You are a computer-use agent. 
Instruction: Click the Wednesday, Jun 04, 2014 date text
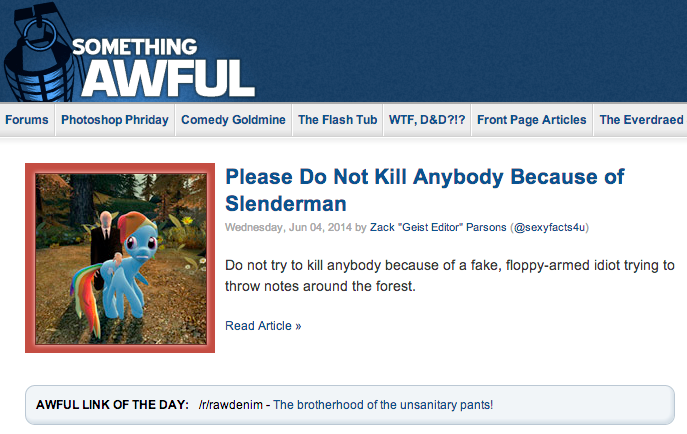(x=288, y=227)
